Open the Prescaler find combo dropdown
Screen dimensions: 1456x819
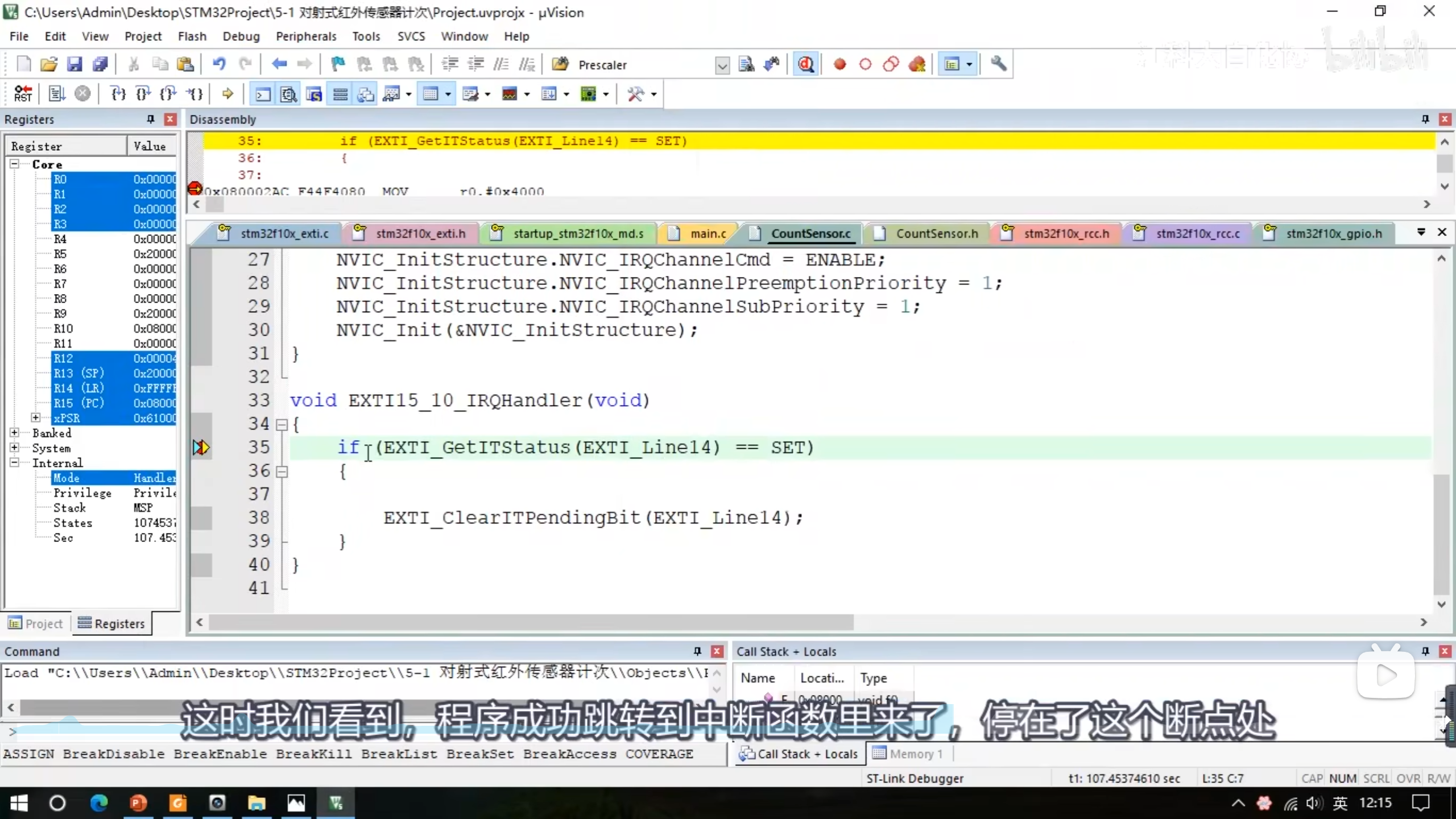[x=722, y=65]
